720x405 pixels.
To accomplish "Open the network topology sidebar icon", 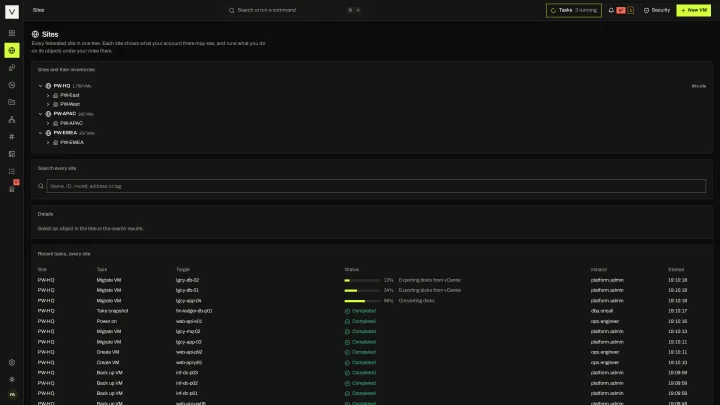I will [x=12, y=119].
